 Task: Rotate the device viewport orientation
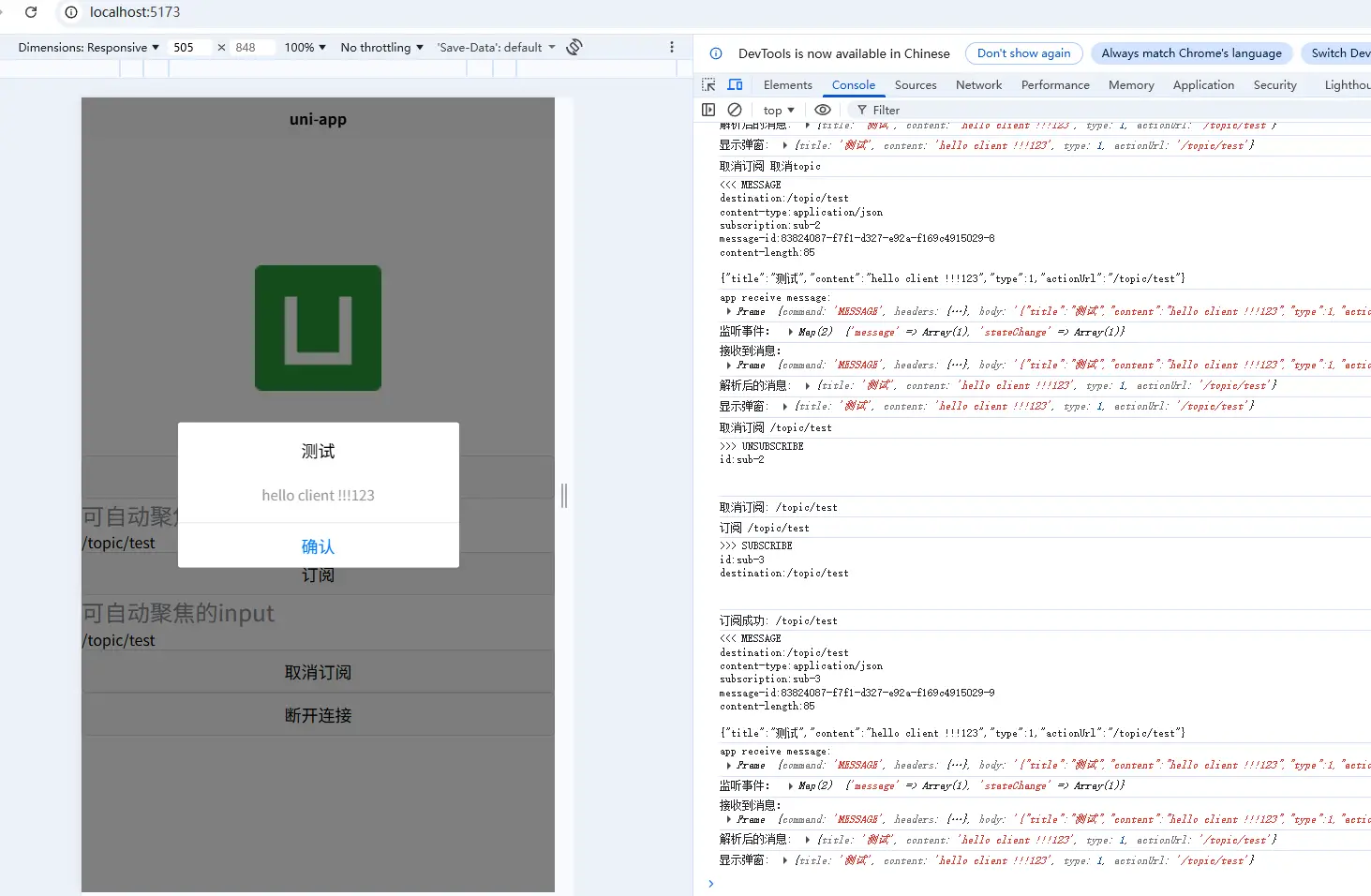[x=574, y=47]
